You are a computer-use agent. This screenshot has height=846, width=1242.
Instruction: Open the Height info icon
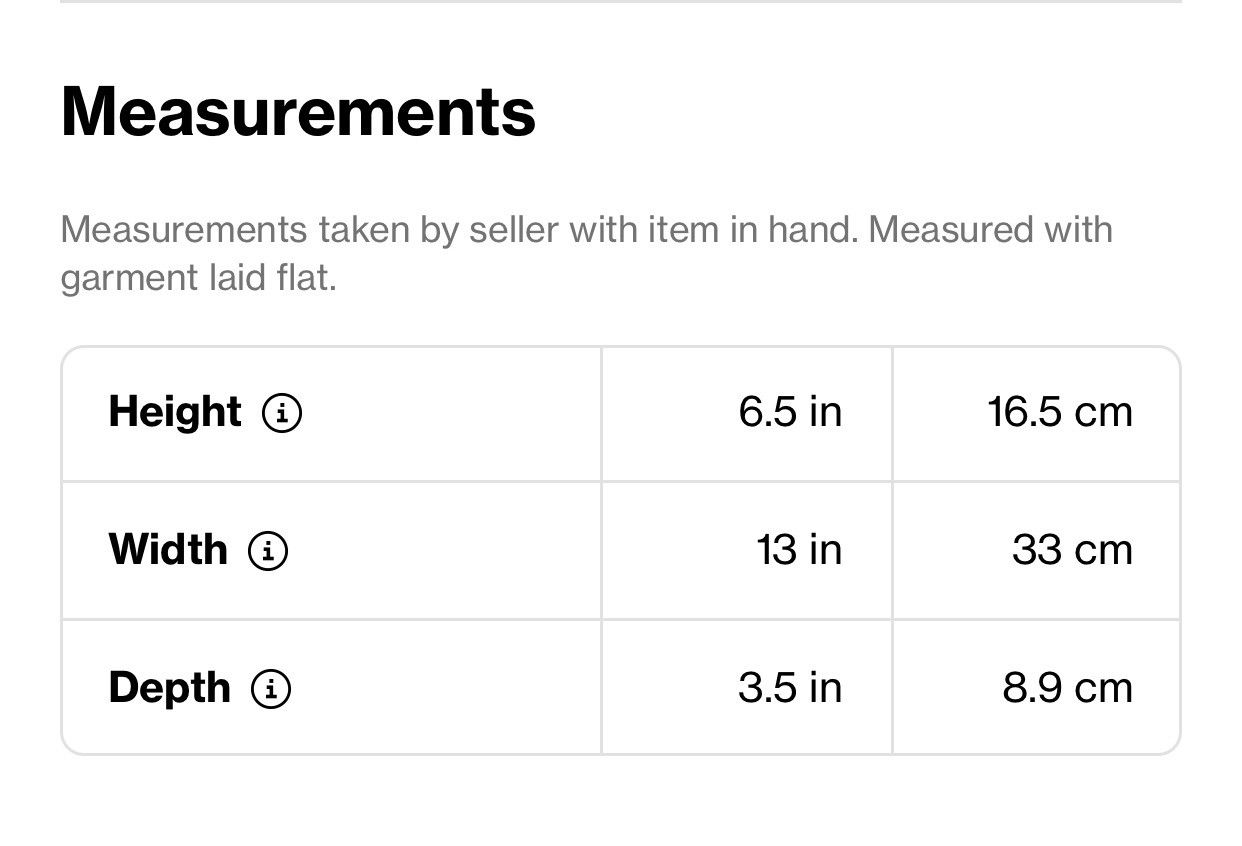[x=282, y=412]
